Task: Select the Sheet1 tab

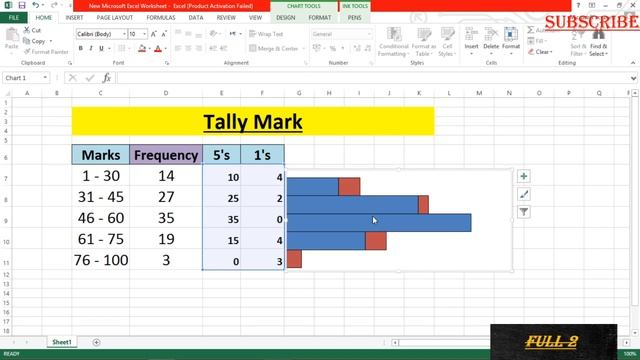Action: (62, 342)
